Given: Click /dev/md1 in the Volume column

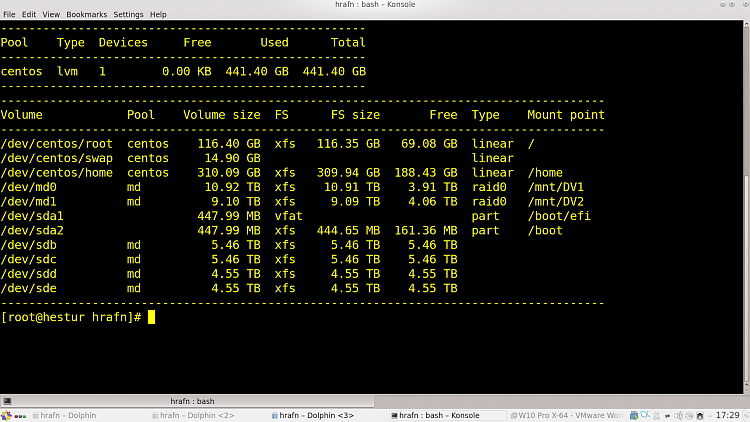Looking at the screenshot, I should (29, 202).
